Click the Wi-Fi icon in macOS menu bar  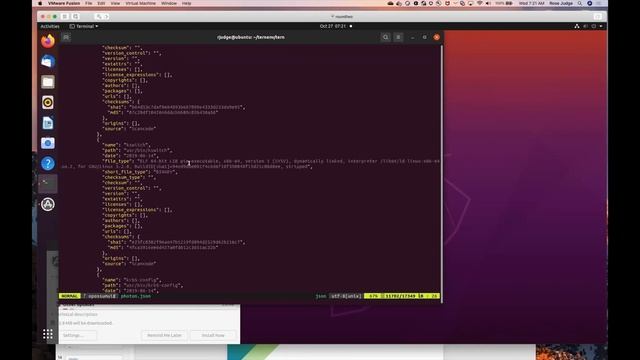(x=480, y=3)
